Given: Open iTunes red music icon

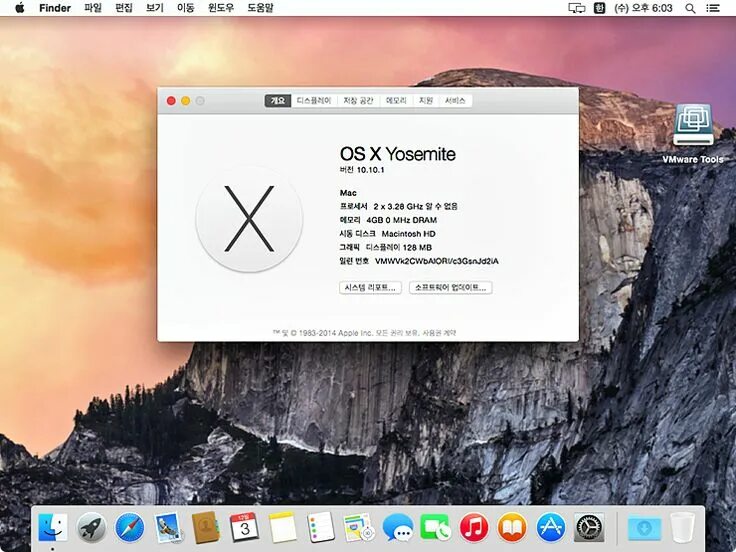Looking at the screenshot, I should pyautogui.click(x=474, y=528).
